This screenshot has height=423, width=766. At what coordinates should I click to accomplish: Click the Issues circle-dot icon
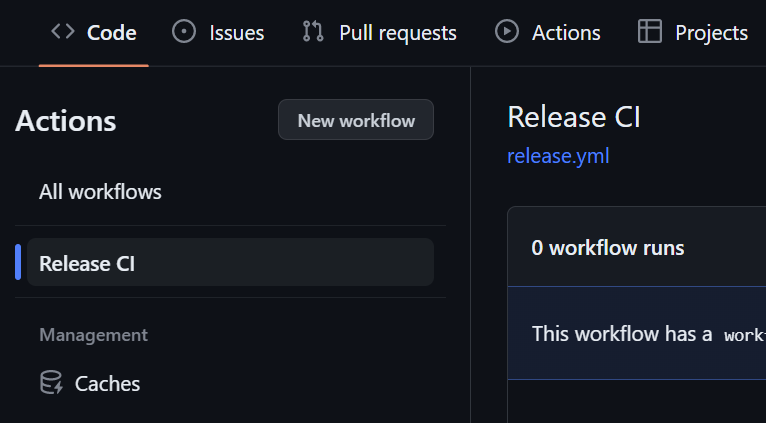point(184,32)
